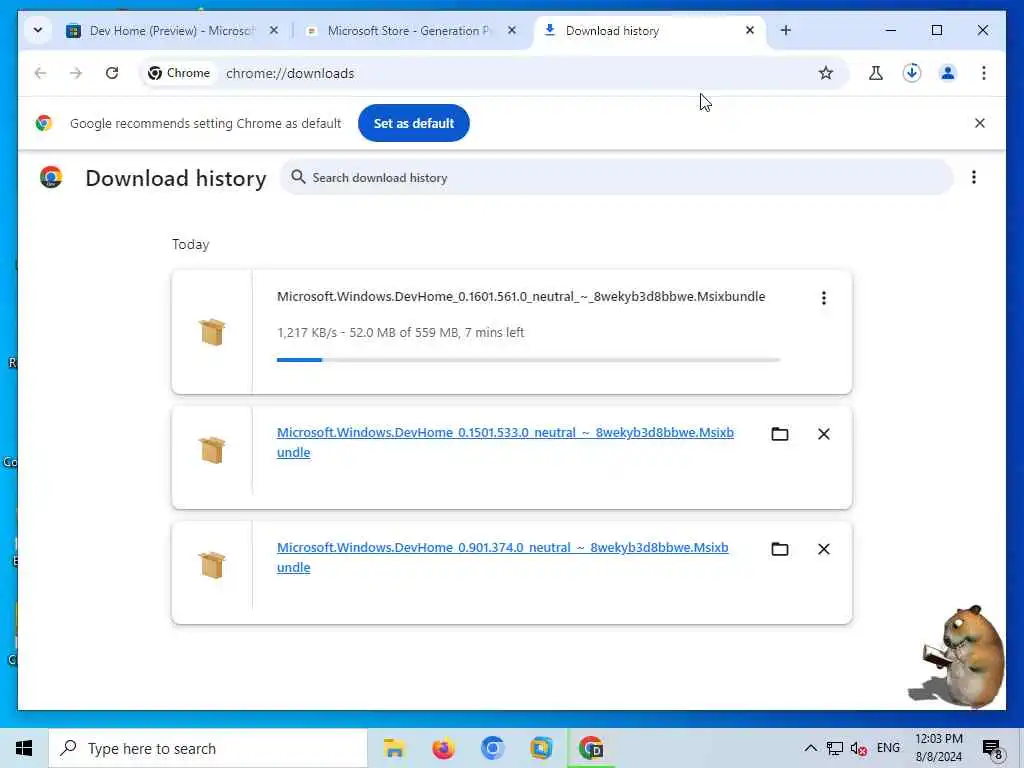This screenshot has width=1024, height=768.
Task: Remove DevHome 0.901.374.0 from list
Action: click(x=824, y=549)
